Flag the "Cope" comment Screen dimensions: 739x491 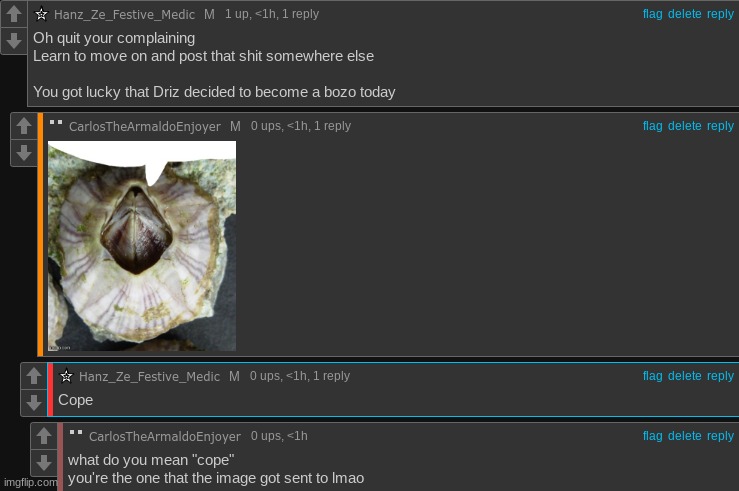pyautogui.click(x=653, y=376)
